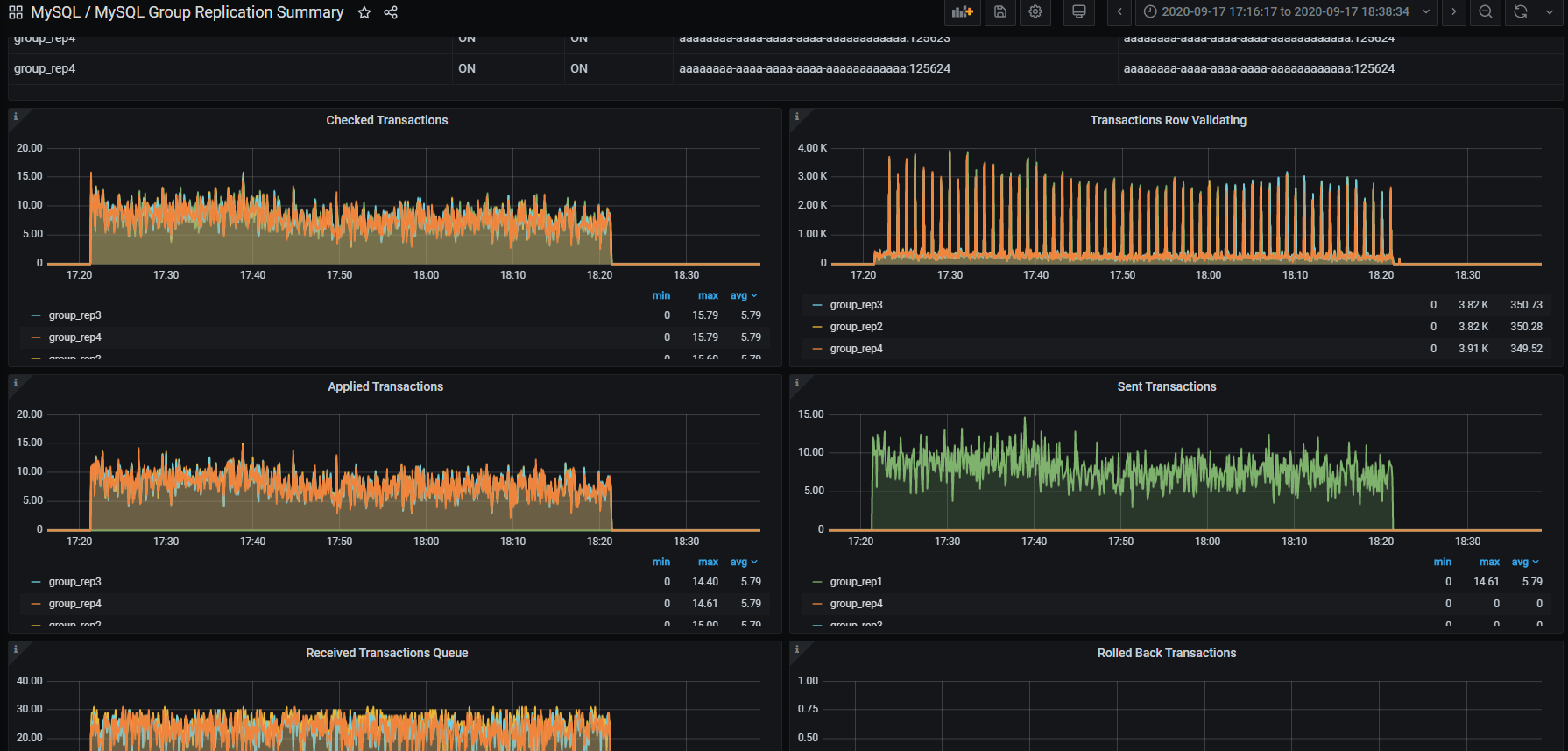This screenshot has width=1568, height=751.
Task: Shift time range backward with left arrow
Action: click(1119, 12)
